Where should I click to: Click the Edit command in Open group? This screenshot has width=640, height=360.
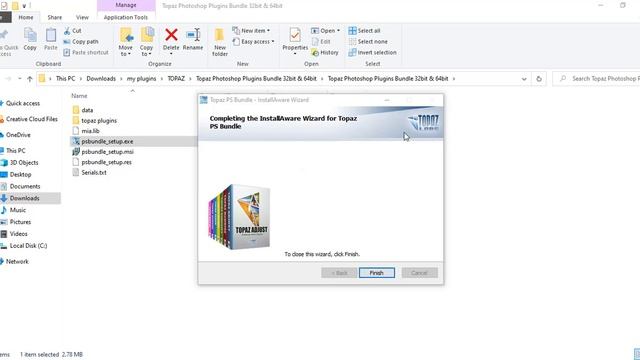[x=321, y=42]
